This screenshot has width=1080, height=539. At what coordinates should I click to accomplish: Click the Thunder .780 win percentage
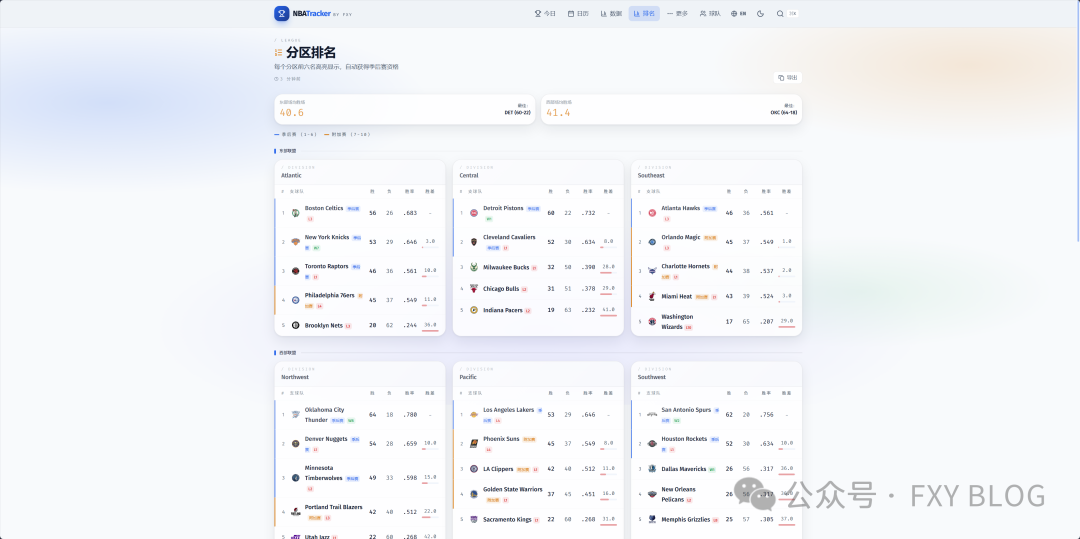(x=410, y=414)
